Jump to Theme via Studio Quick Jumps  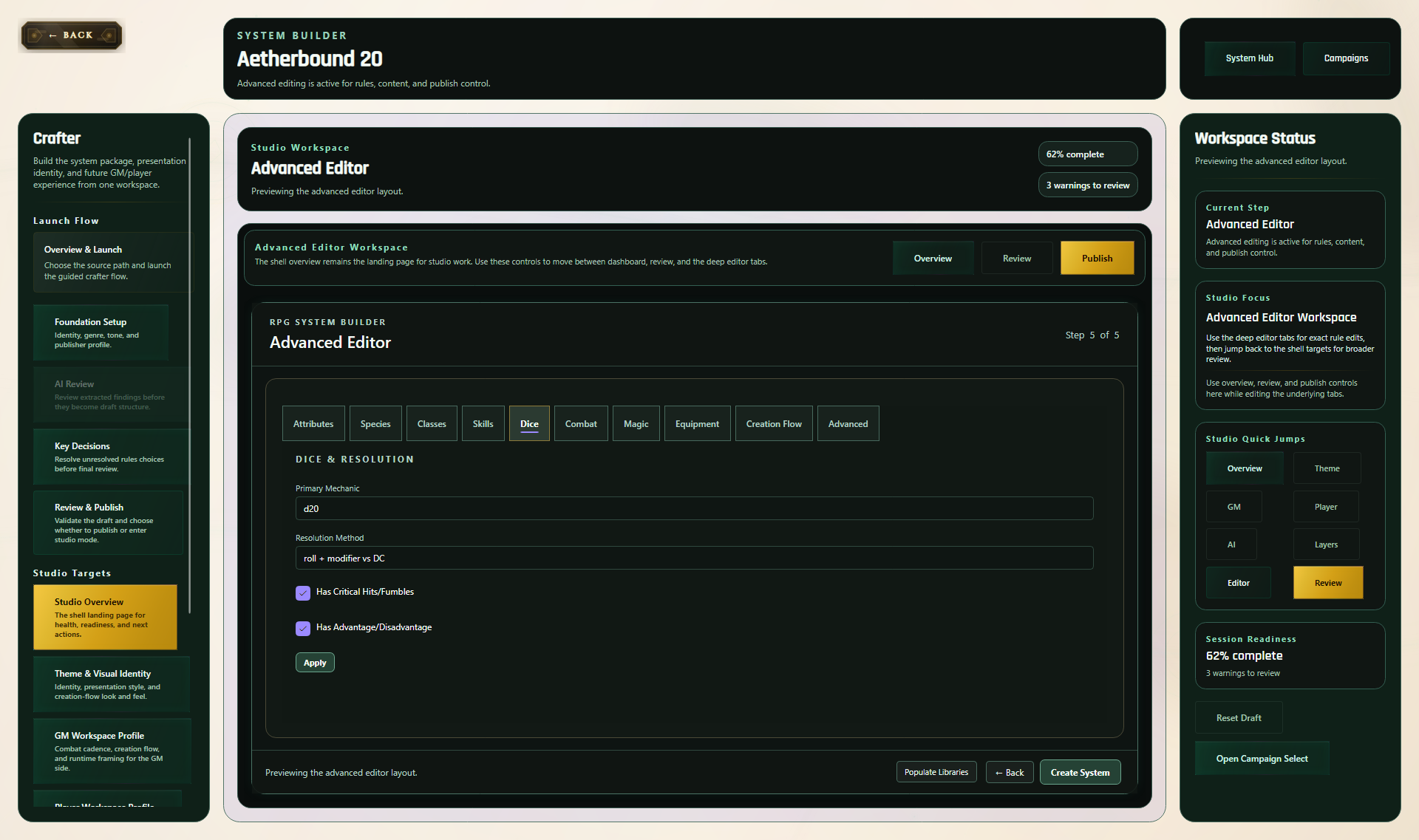point(1327,468)
